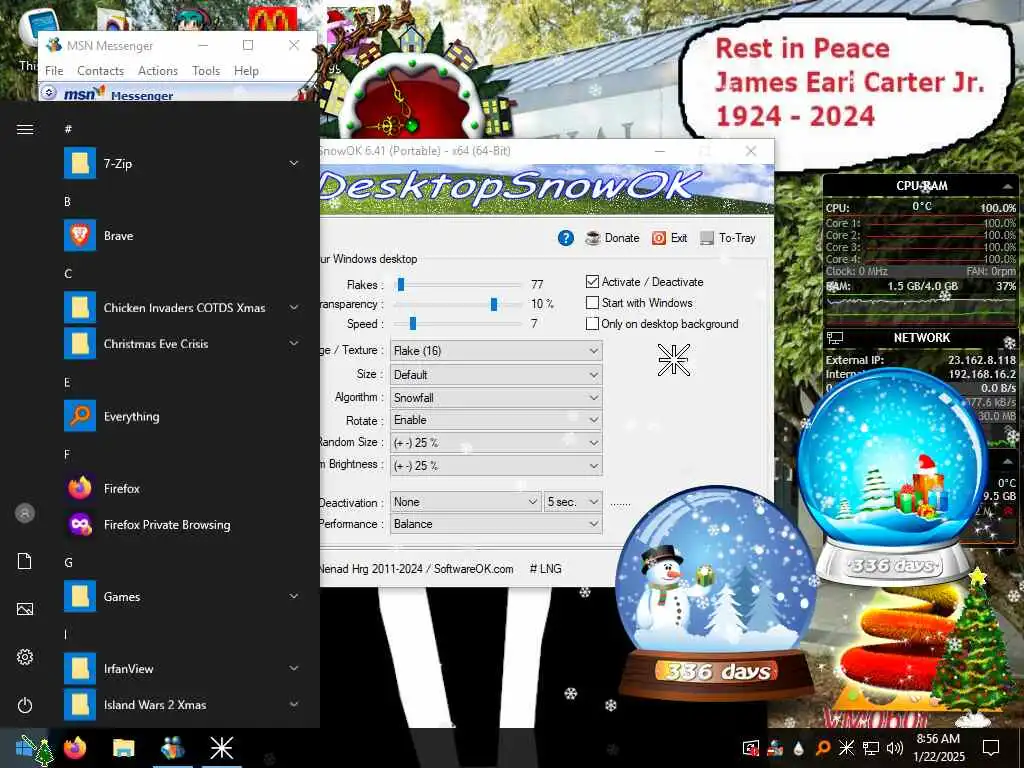Click the SoftwareOK.com copyright link
1024x768 pixels.
(473, 569)
